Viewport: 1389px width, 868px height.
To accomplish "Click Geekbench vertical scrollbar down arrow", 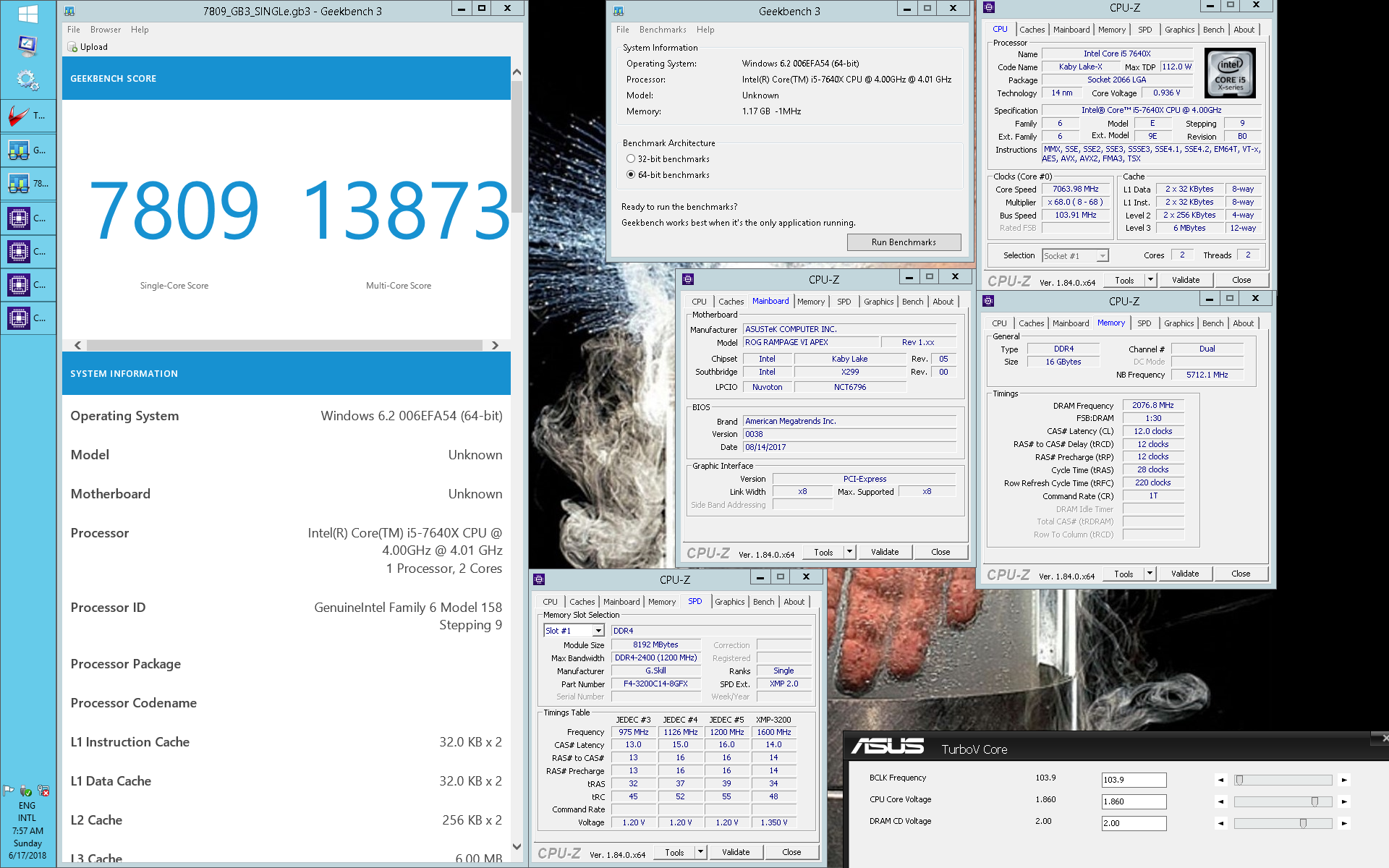I will tap(517, 846).
